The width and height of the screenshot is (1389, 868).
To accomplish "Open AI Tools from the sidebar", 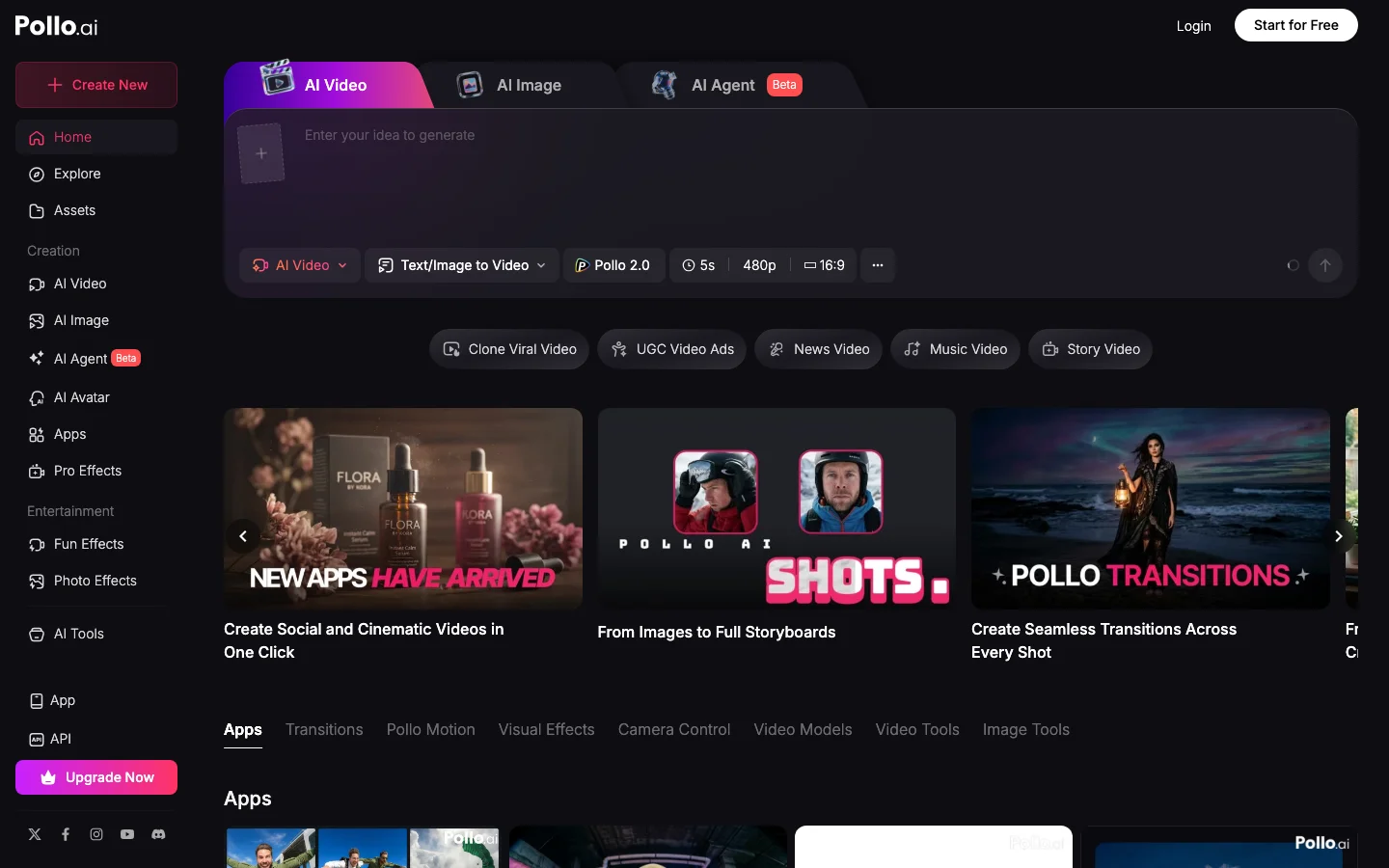I will point(78,634).
